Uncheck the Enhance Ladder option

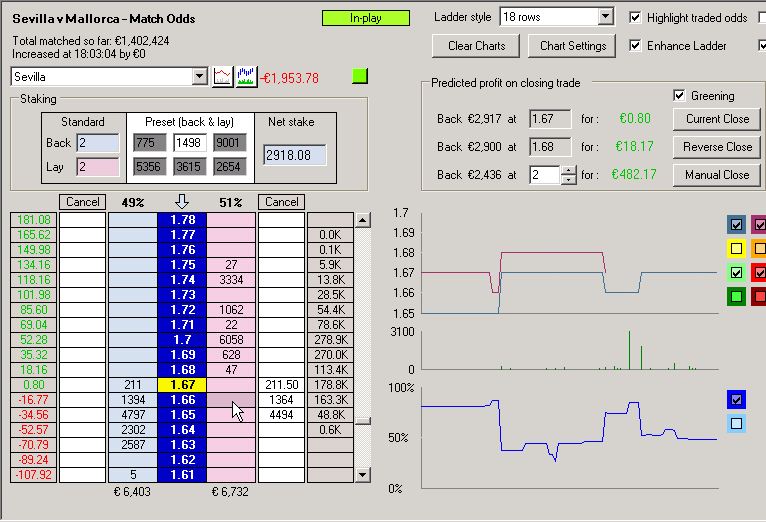(x=636, y=46)
